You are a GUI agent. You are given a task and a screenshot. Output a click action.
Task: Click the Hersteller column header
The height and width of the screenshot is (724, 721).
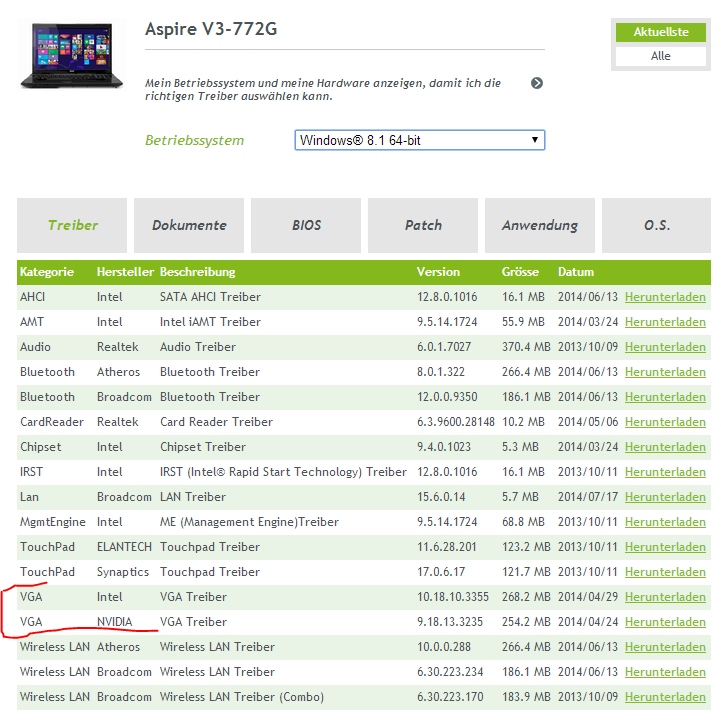click(x=125, y=272)
